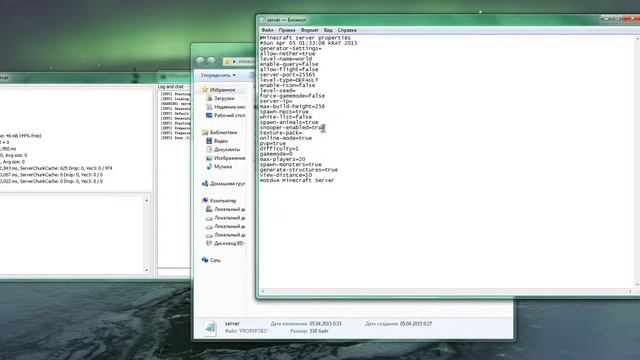The image size is (640, 360).
Task: Click the Загрузки folder icon
Action: pos(209,98)
